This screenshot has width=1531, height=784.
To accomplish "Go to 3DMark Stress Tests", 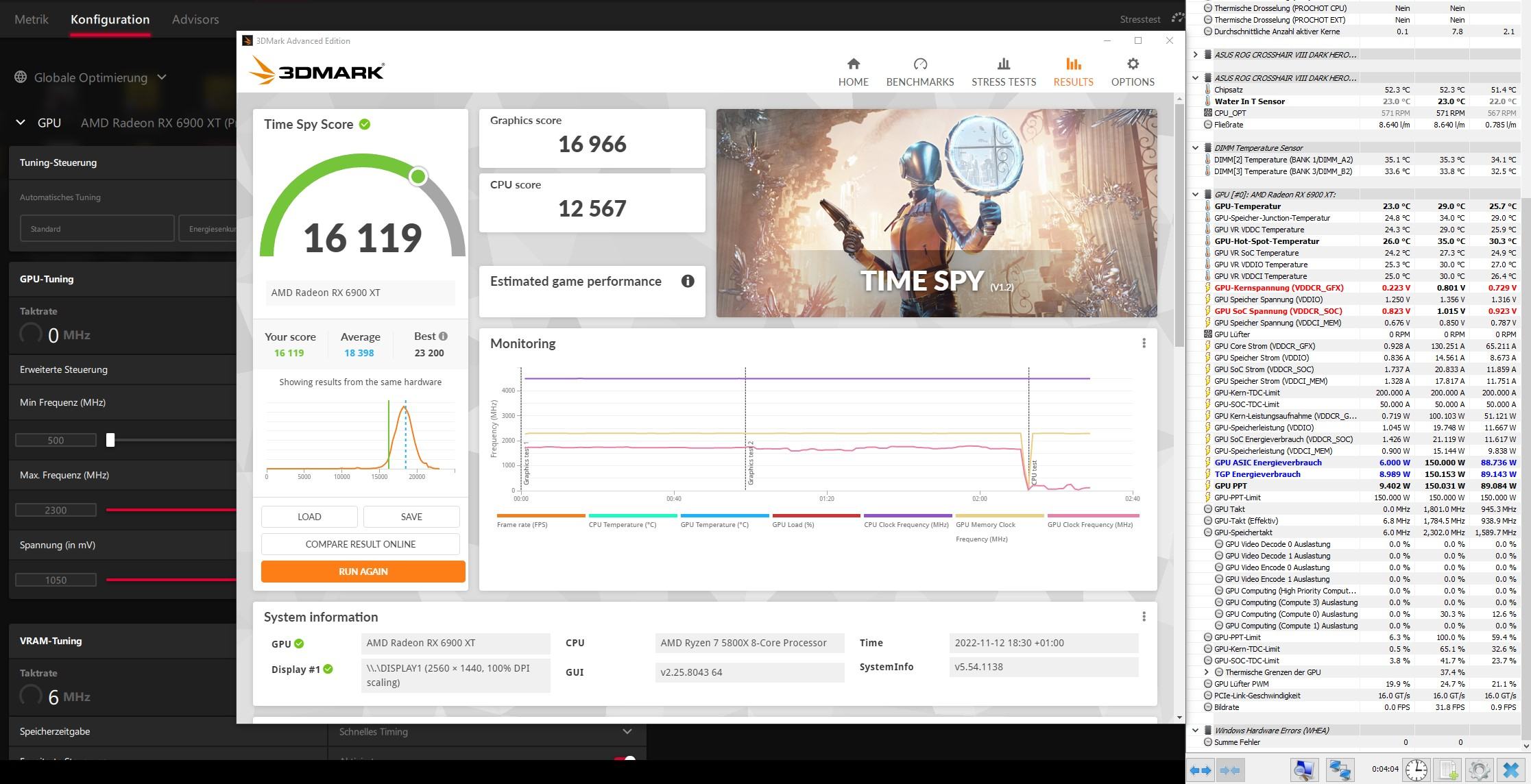I will coord(1003,72).
